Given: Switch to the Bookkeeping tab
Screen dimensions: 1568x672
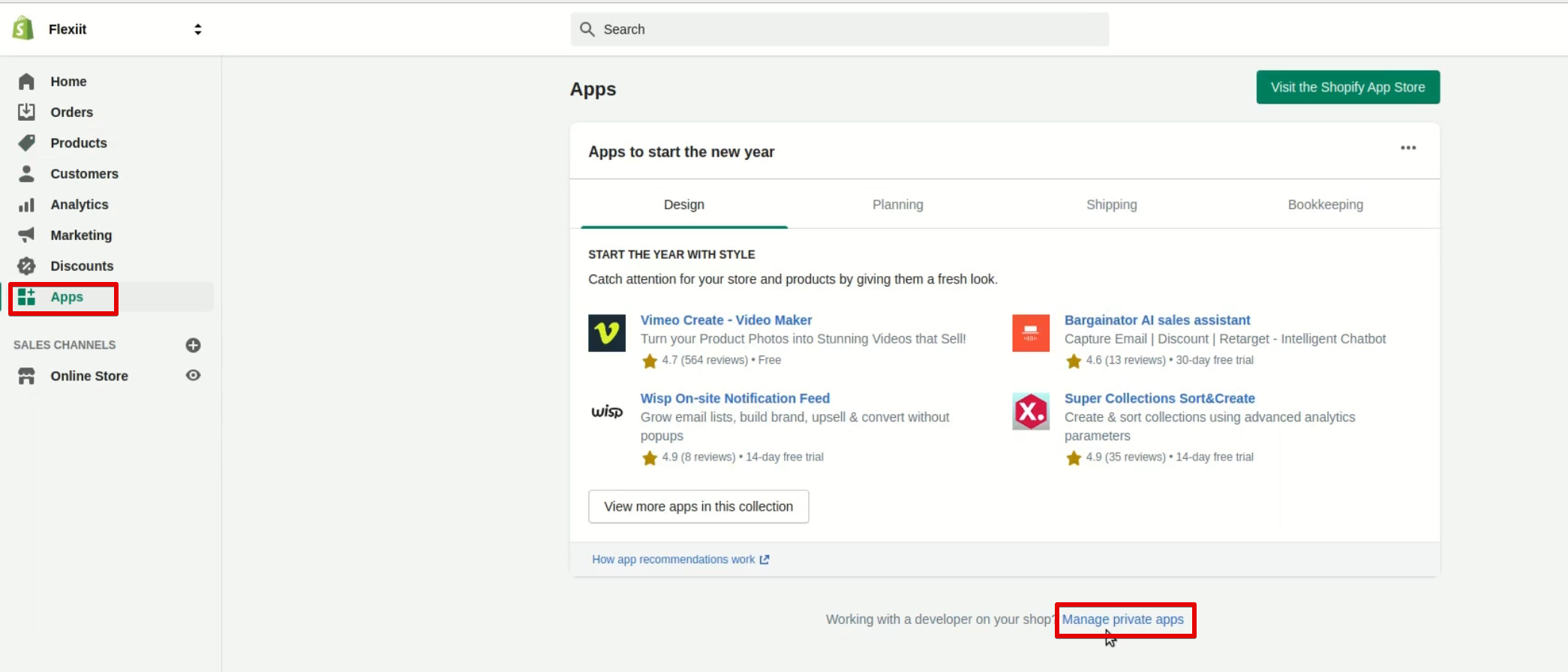Looking at the screenshot, I should 1326,205.
